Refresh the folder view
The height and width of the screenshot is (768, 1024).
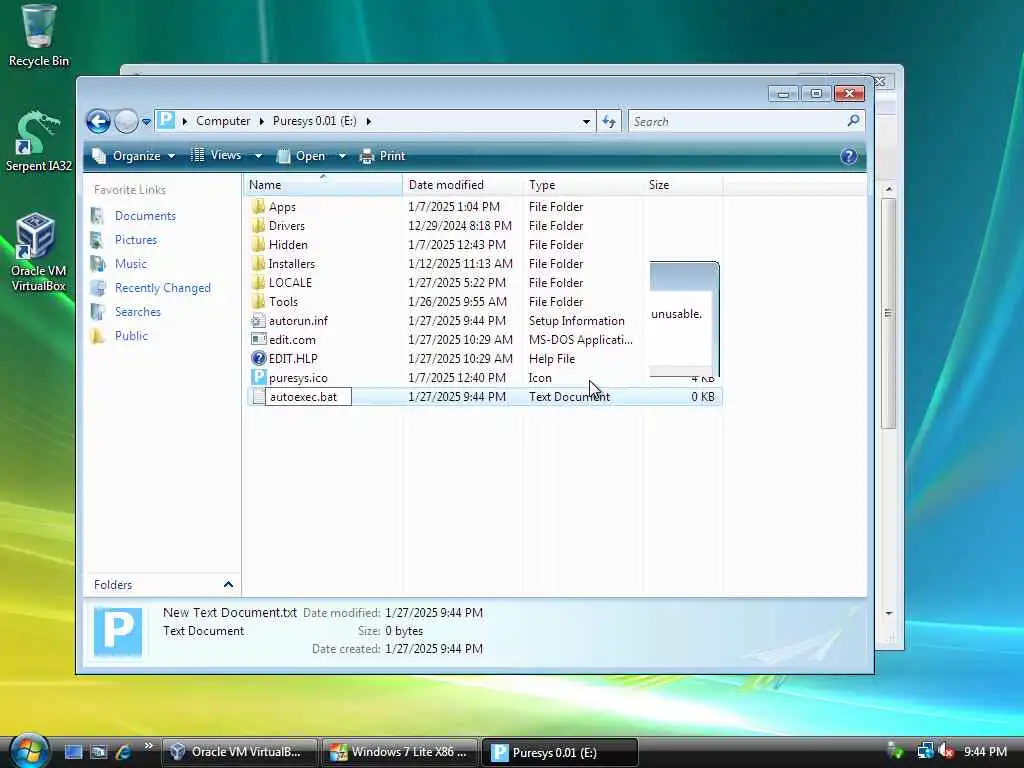[x=609, y=121]
